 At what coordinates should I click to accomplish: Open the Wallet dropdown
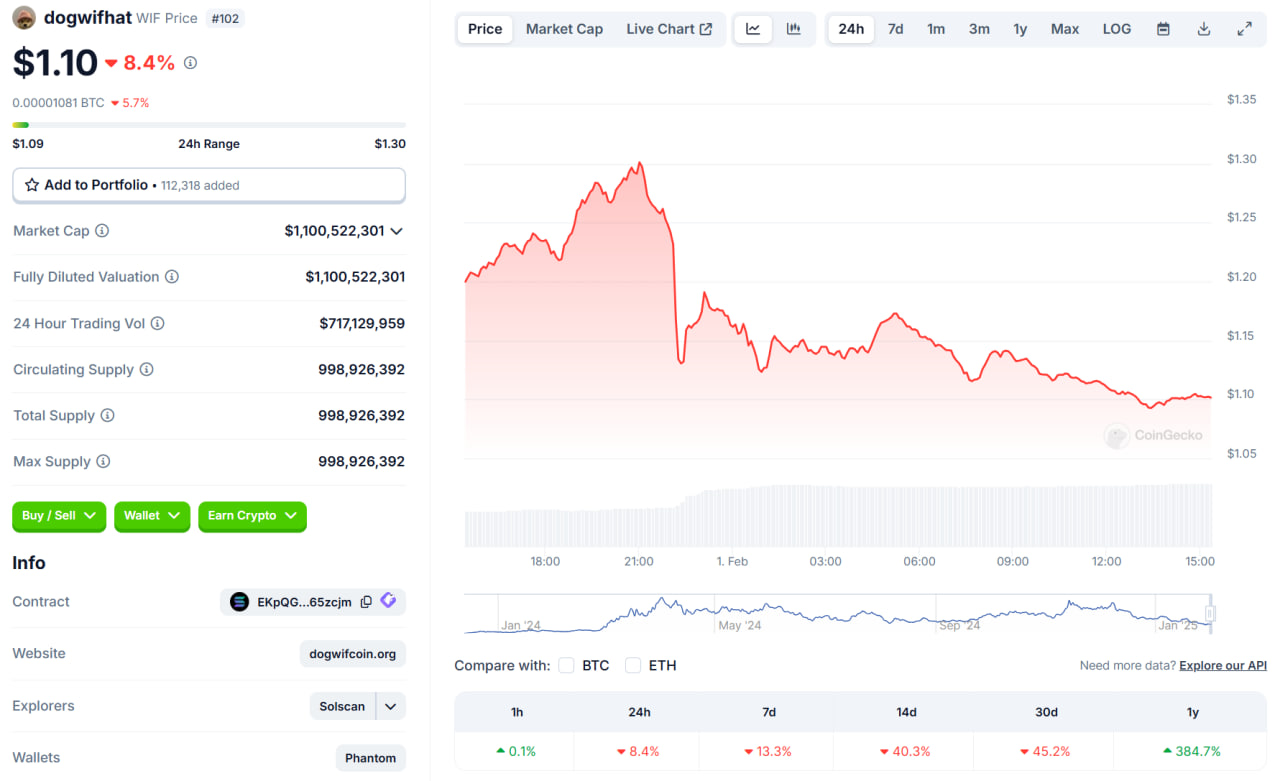[152, 516]
